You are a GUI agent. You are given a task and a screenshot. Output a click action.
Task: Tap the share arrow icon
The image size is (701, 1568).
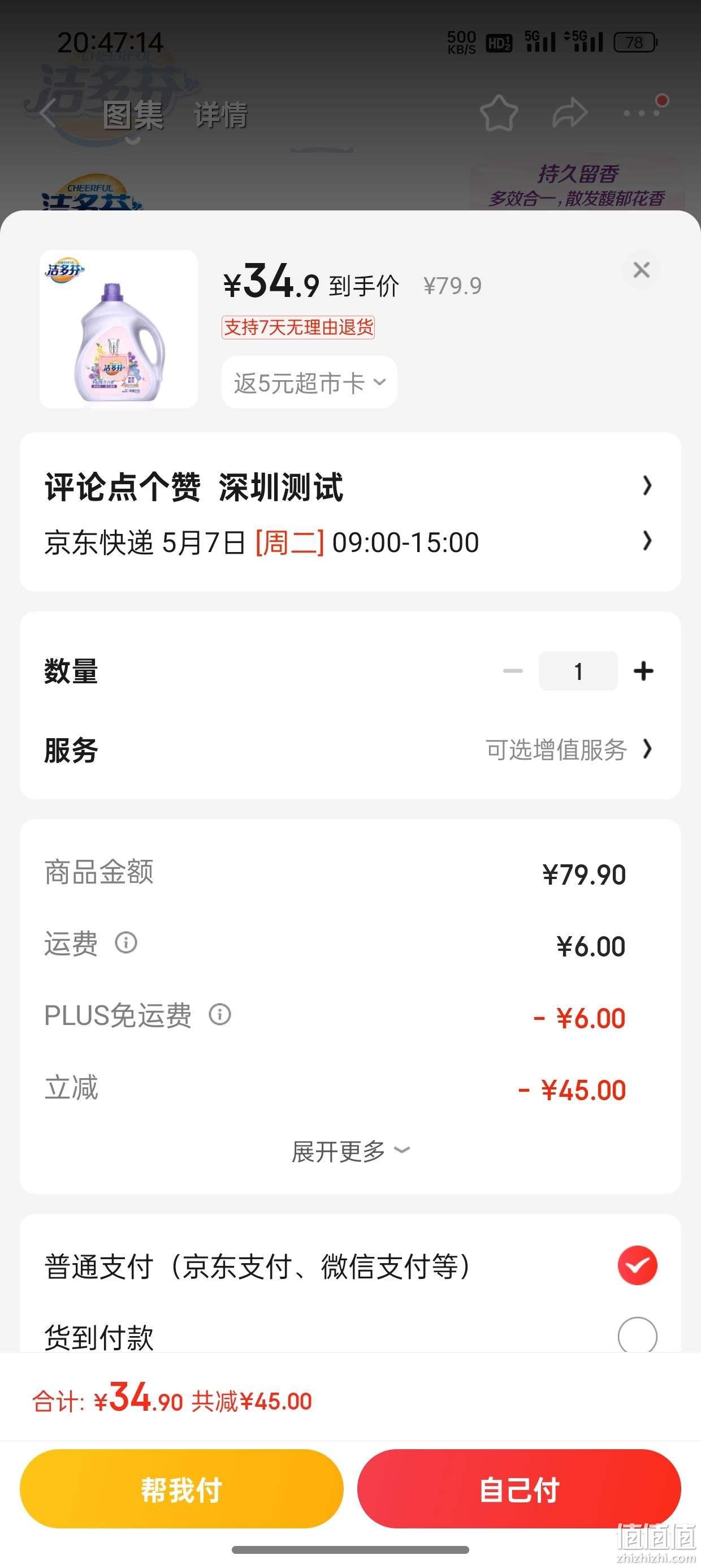click(570, 113)
